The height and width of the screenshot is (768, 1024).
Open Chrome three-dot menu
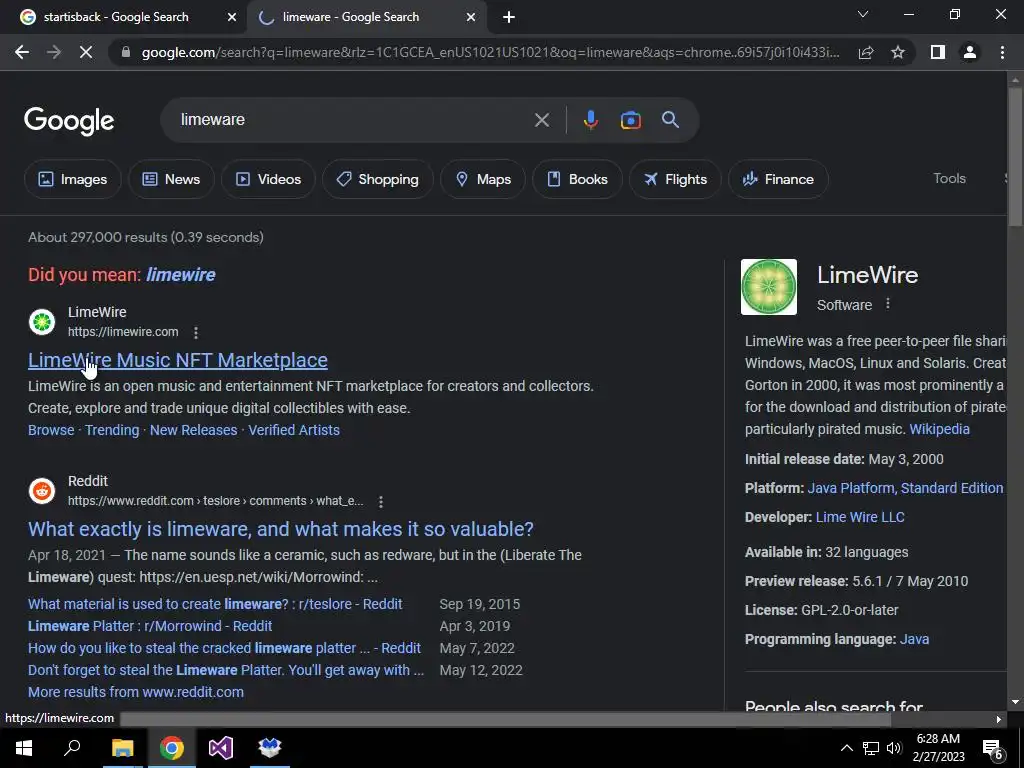pos(1002,52)
